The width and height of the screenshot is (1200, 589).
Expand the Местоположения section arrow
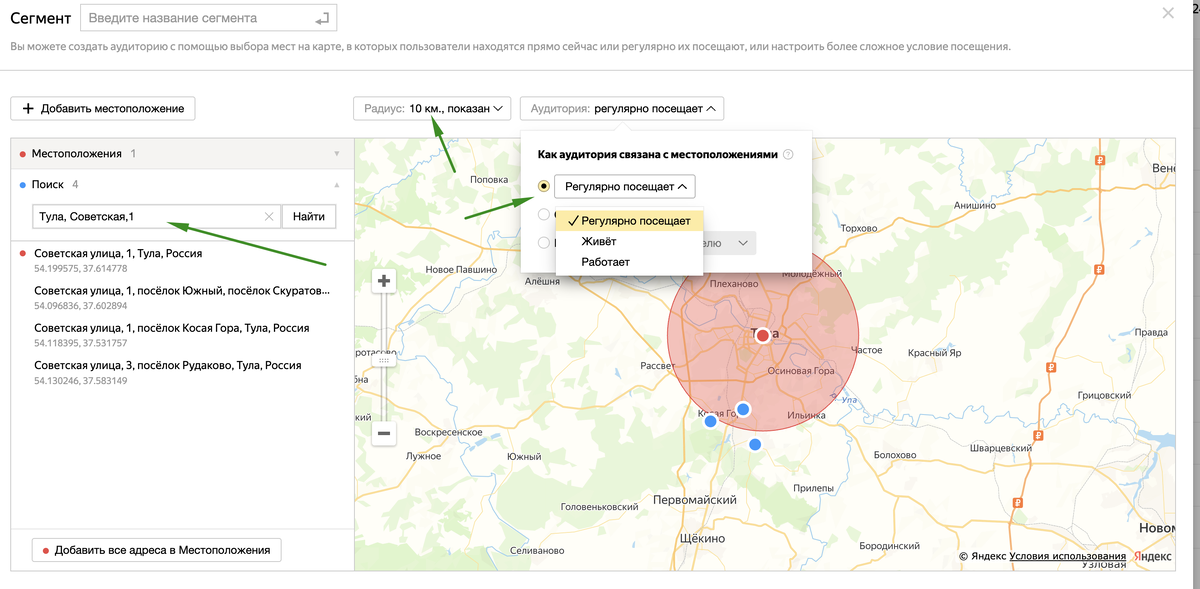pos(337,154)
